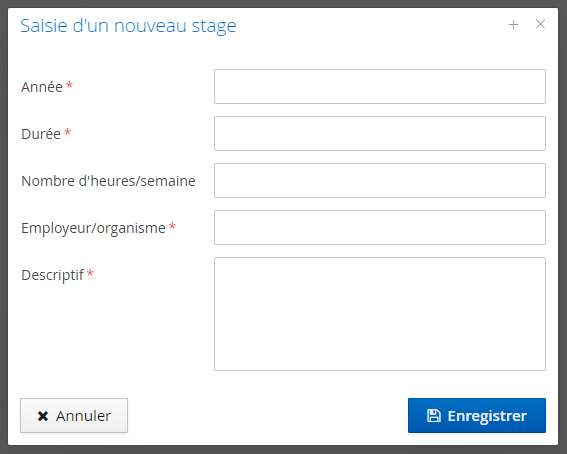The width and height of the screenshot is (567, 454).
Task: Cancel the form using the Annuler button
Action: [x=74, y=416]
